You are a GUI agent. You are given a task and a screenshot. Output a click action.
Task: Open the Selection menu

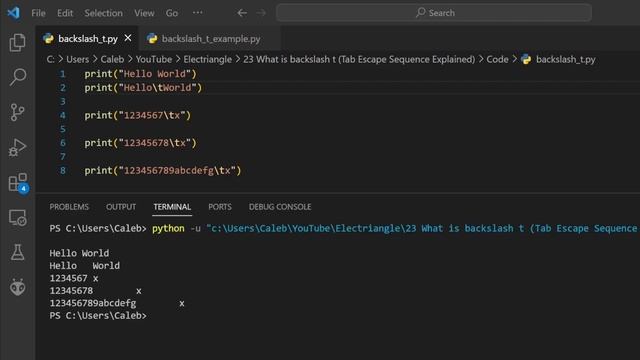103,13
